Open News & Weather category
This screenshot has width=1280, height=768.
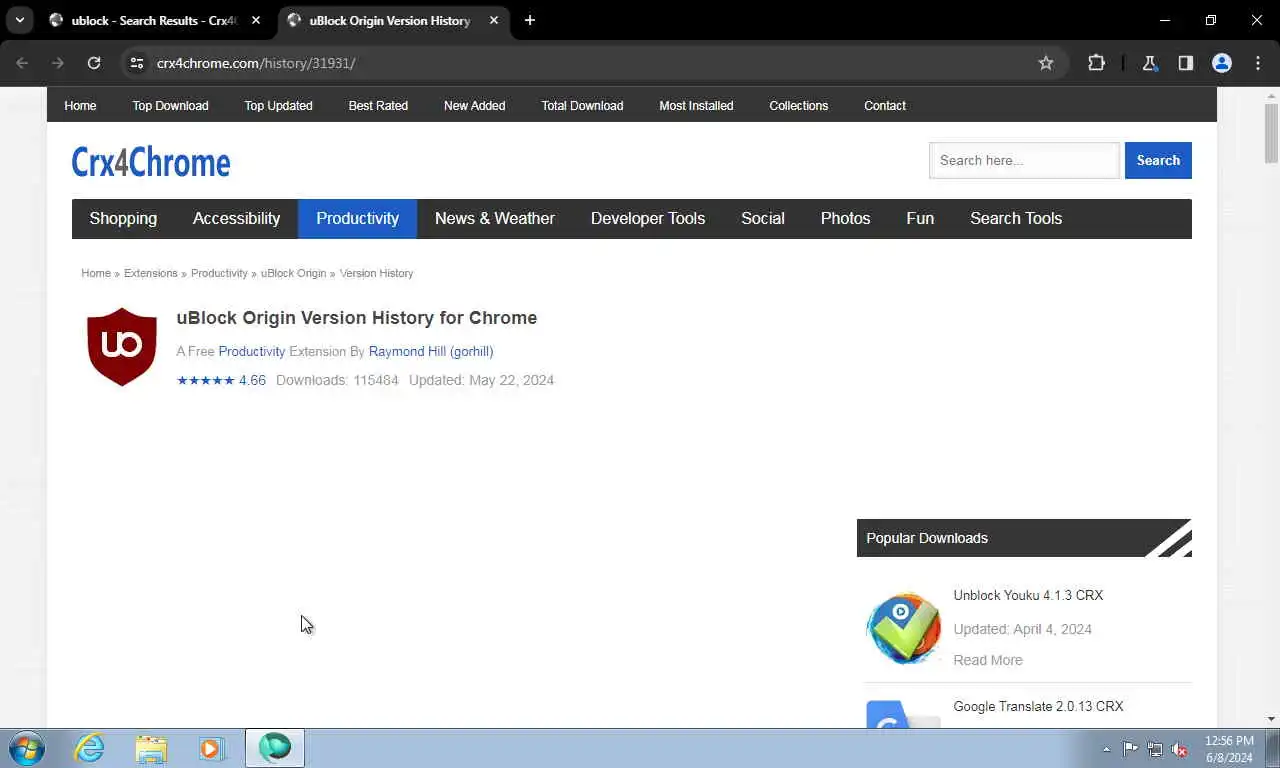pyautogui.click(x=495, y=218)
